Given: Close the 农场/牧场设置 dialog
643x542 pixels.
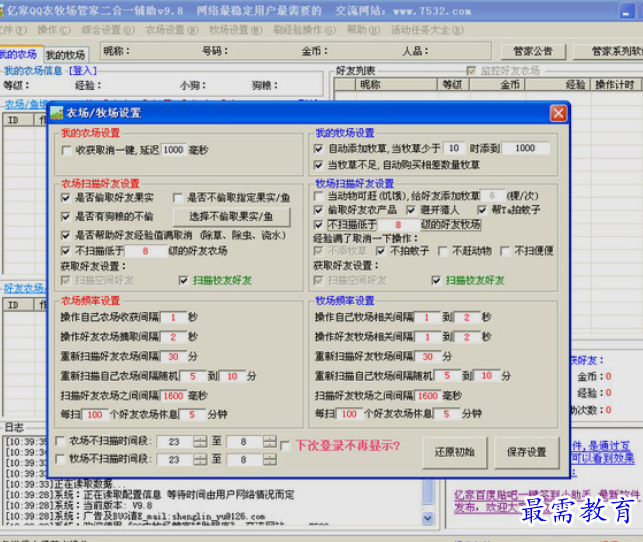Looking at the screenshot, I should 558,113.
